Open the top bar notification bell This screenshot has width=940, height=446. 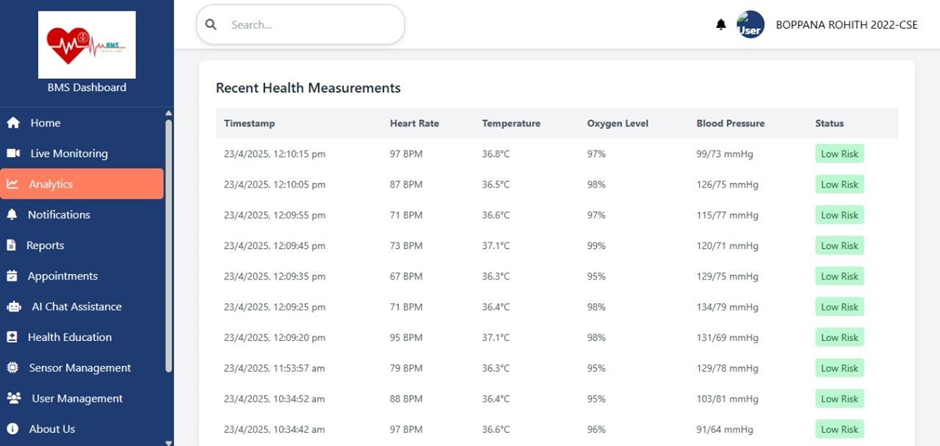(721, 25)
